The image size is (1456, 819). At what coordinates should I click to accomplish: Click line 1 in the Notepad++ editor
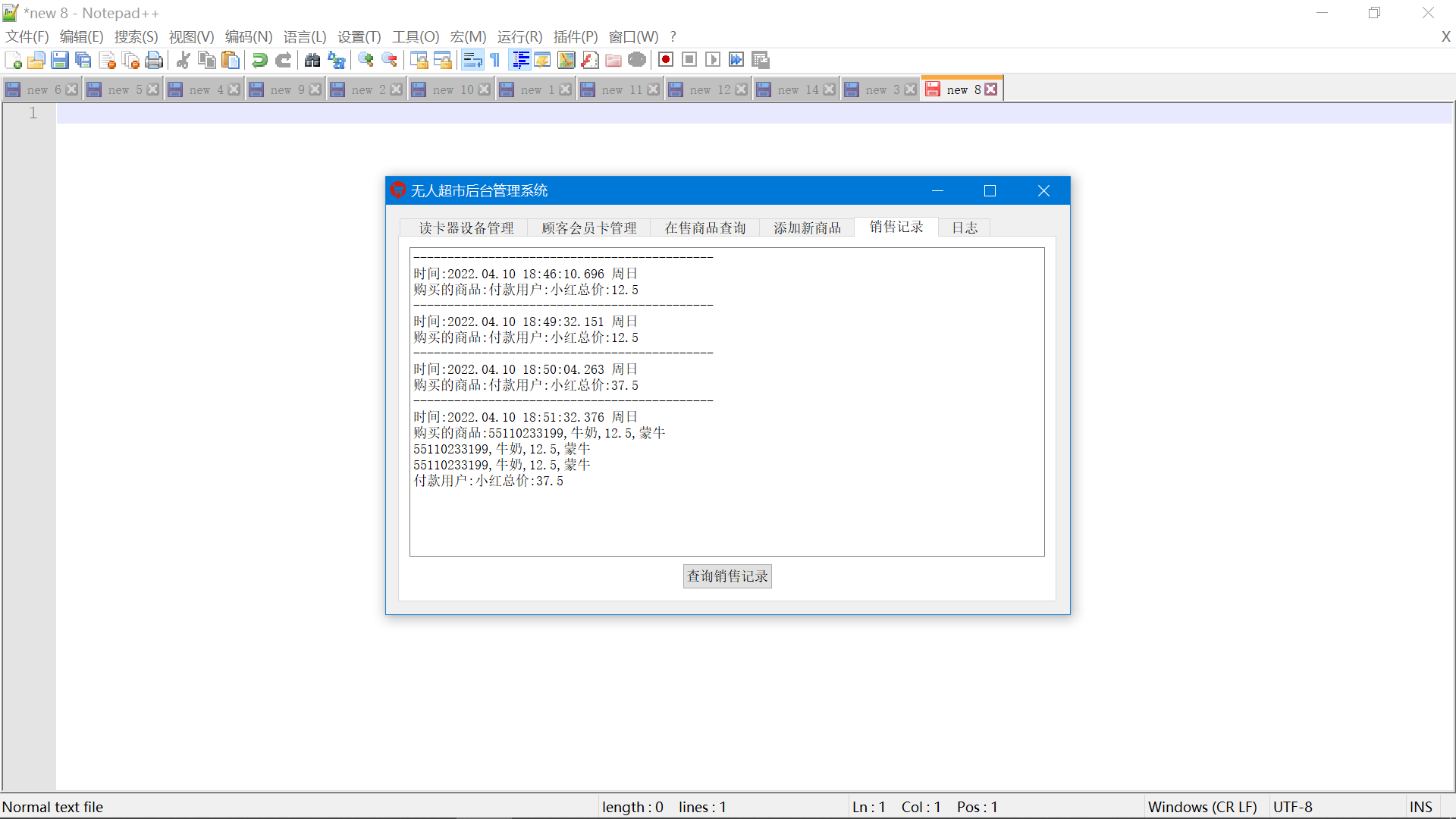755,113
